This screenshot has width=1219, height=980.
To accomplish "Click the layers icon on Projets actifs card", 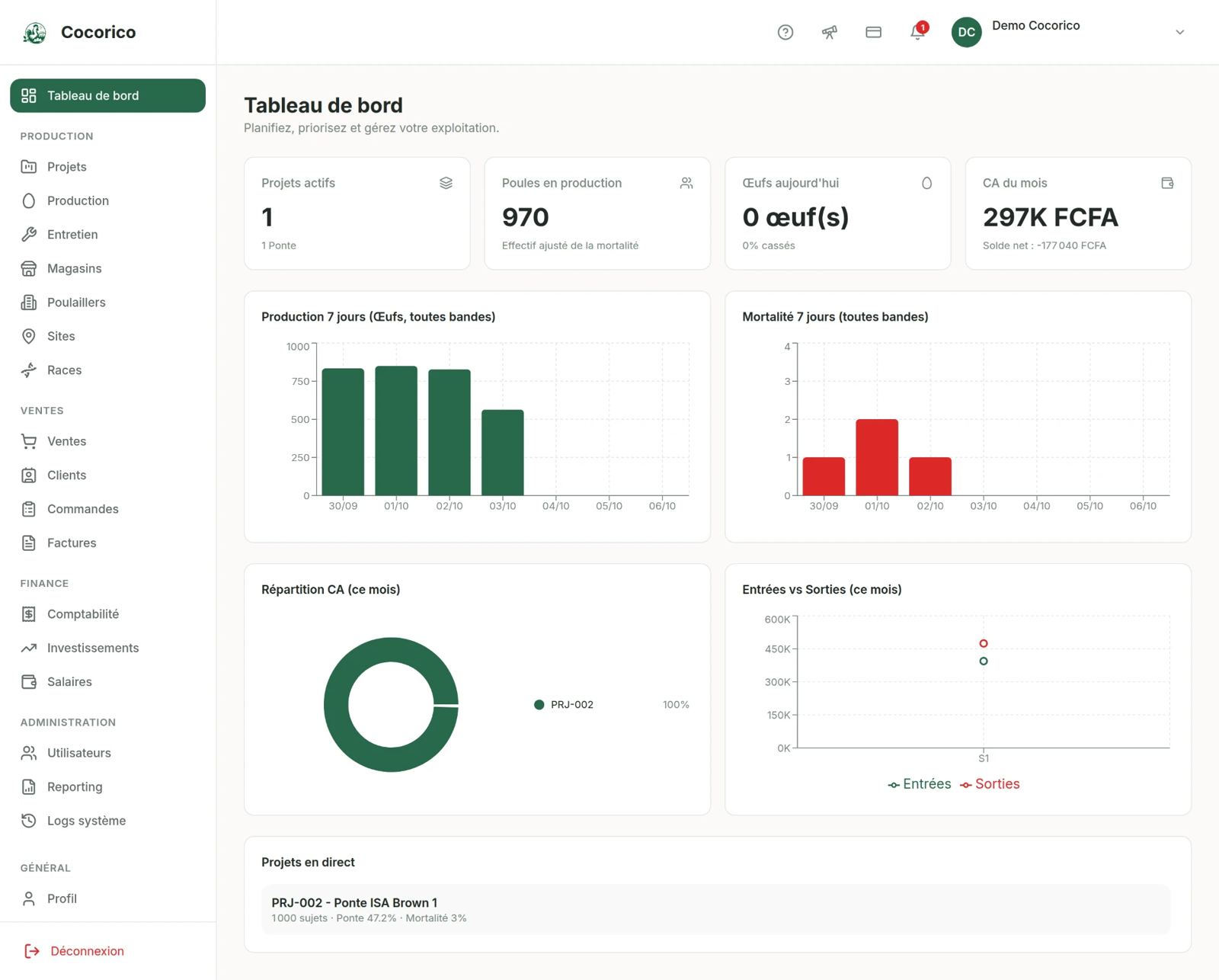I will point(446,183).
